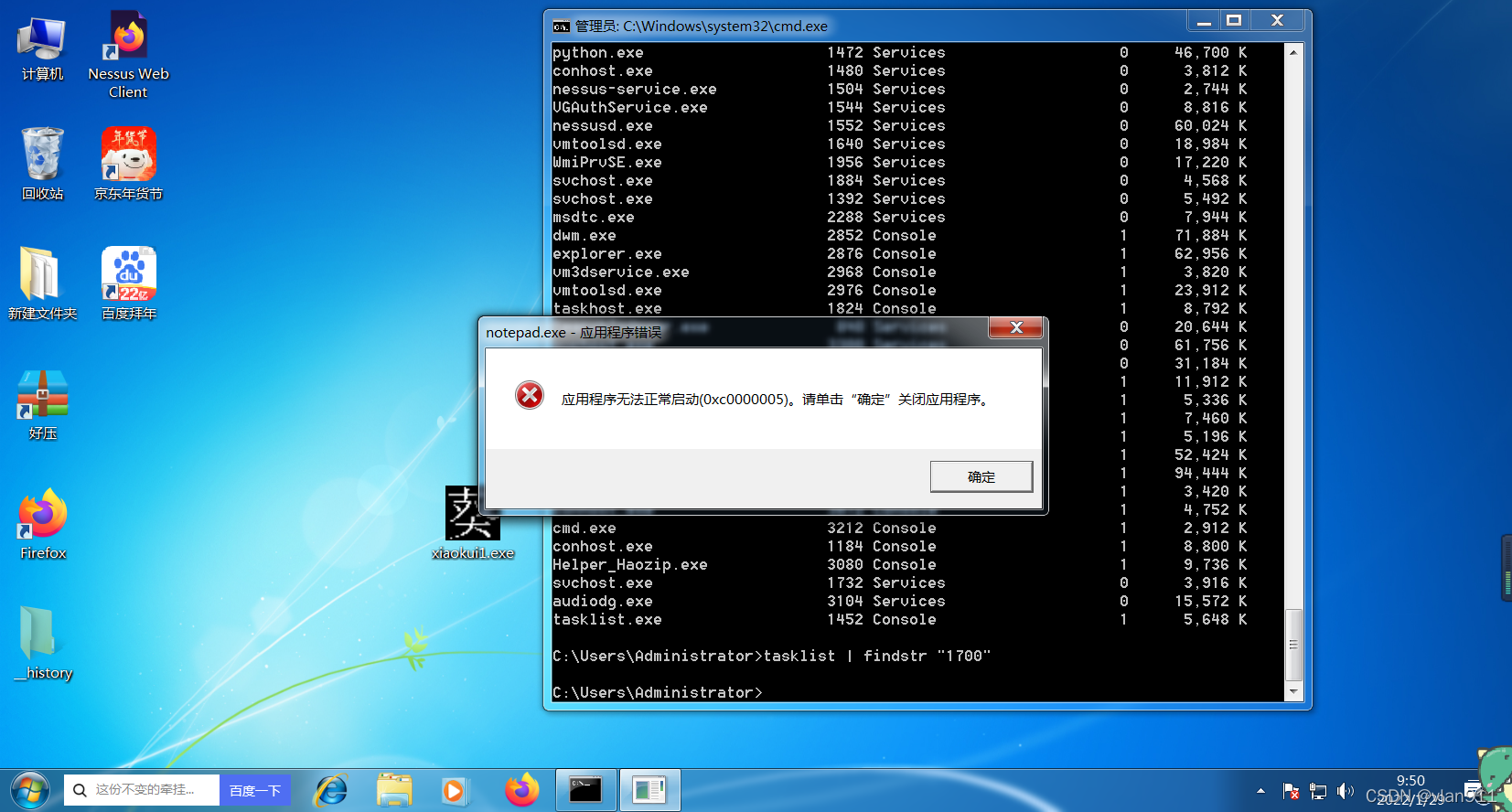The image size is (1512, 812).
Task: Click the explorer.exe process line
Action: [x=900, y=254]
